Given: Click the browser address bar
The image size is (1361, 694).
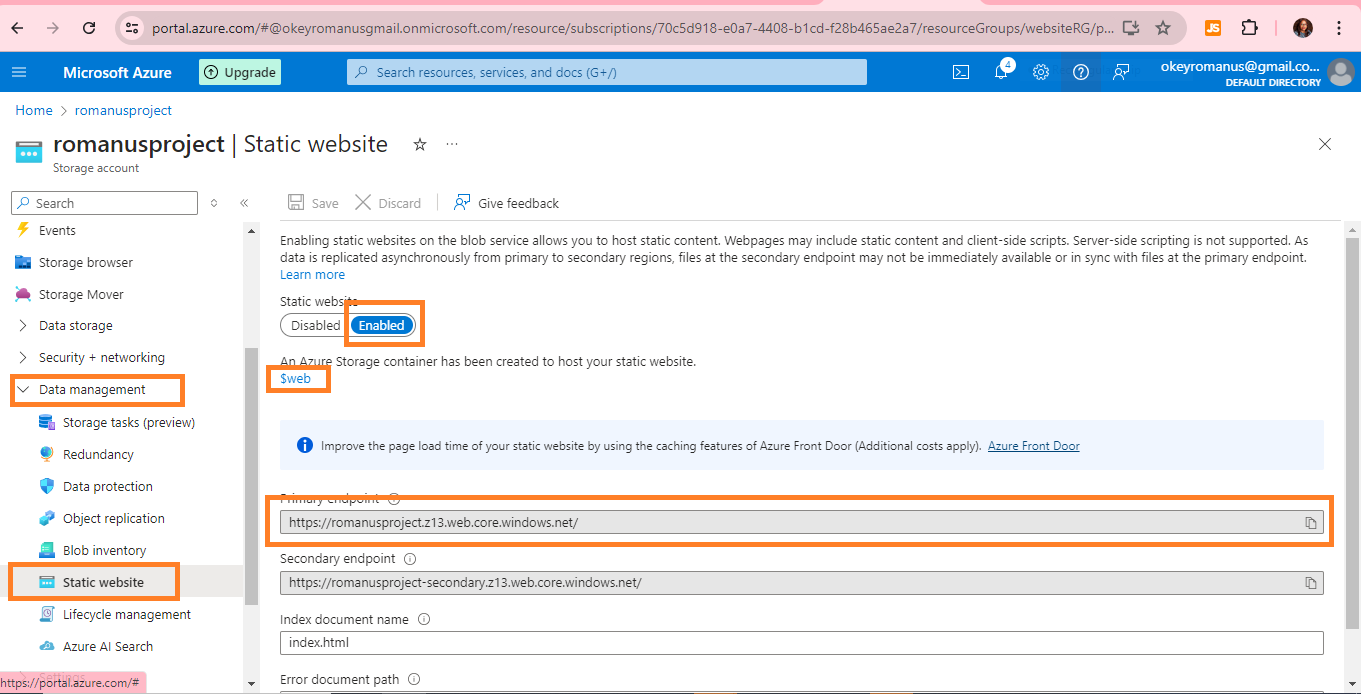Looking at the screenshot, I should click(630, 28).
